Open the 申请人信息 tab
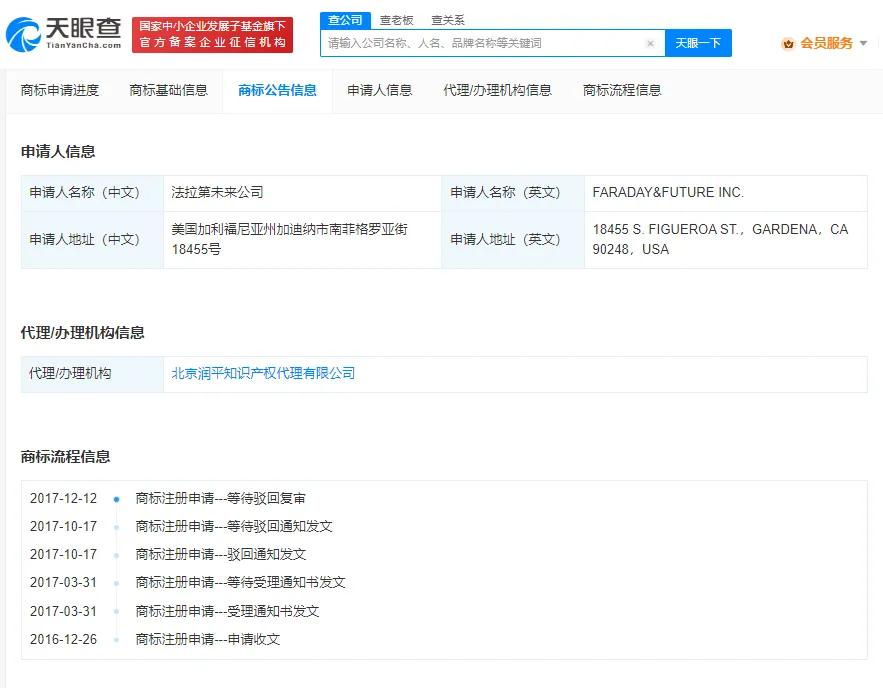Image resolution: width=883 pixels, height=688 pixels. click(x=380, y=90)
